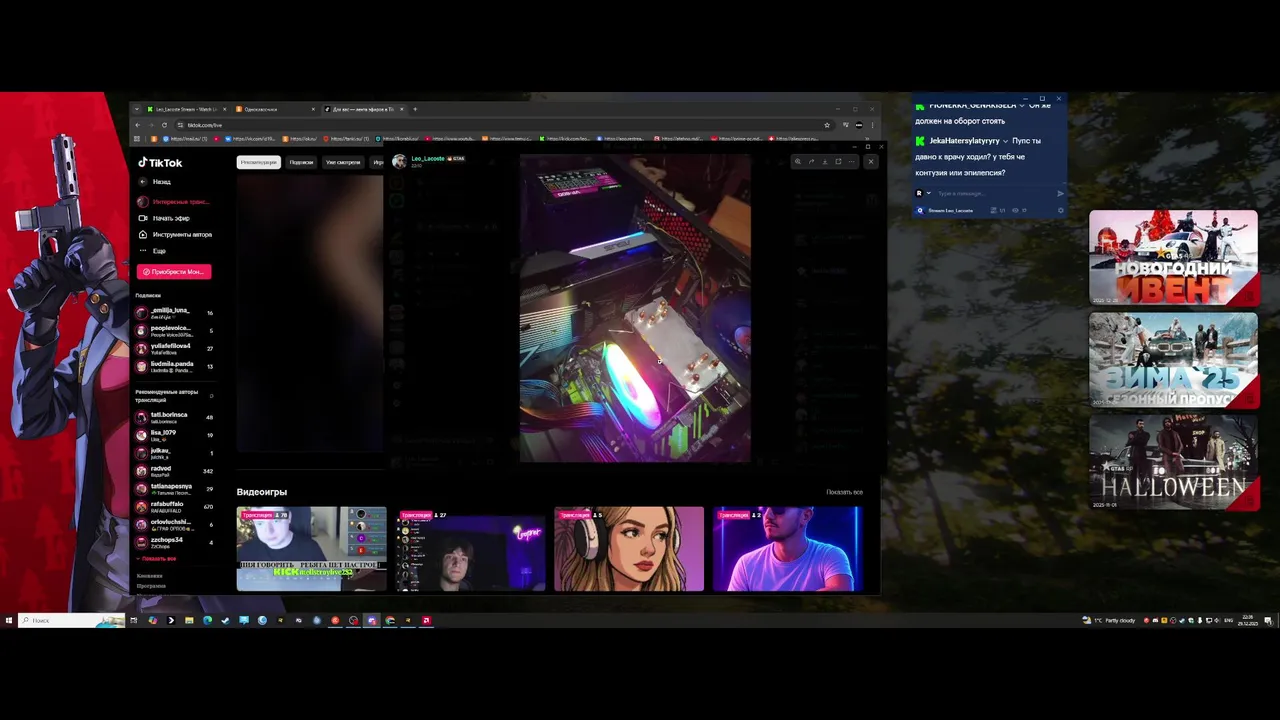Open Инструменты автора in sidebar
Screen dimensions: 1280x720
click(x=175, y=234)
